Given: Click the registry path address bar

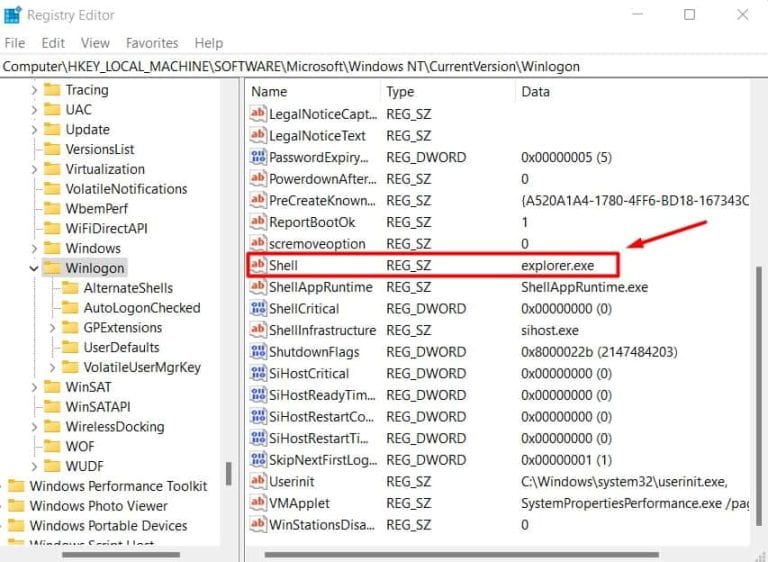Looking at the screenshot, I should pos(384,66).
